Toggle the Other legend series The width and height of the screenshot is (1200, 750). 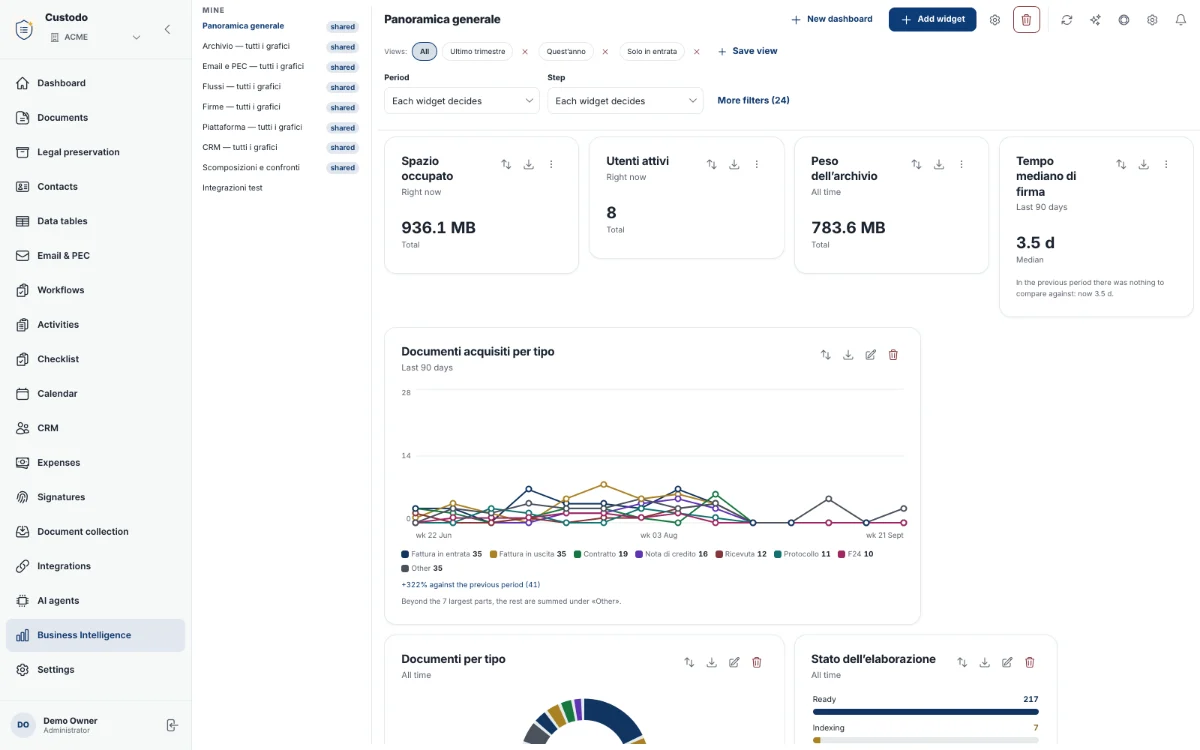coord(422,568)
